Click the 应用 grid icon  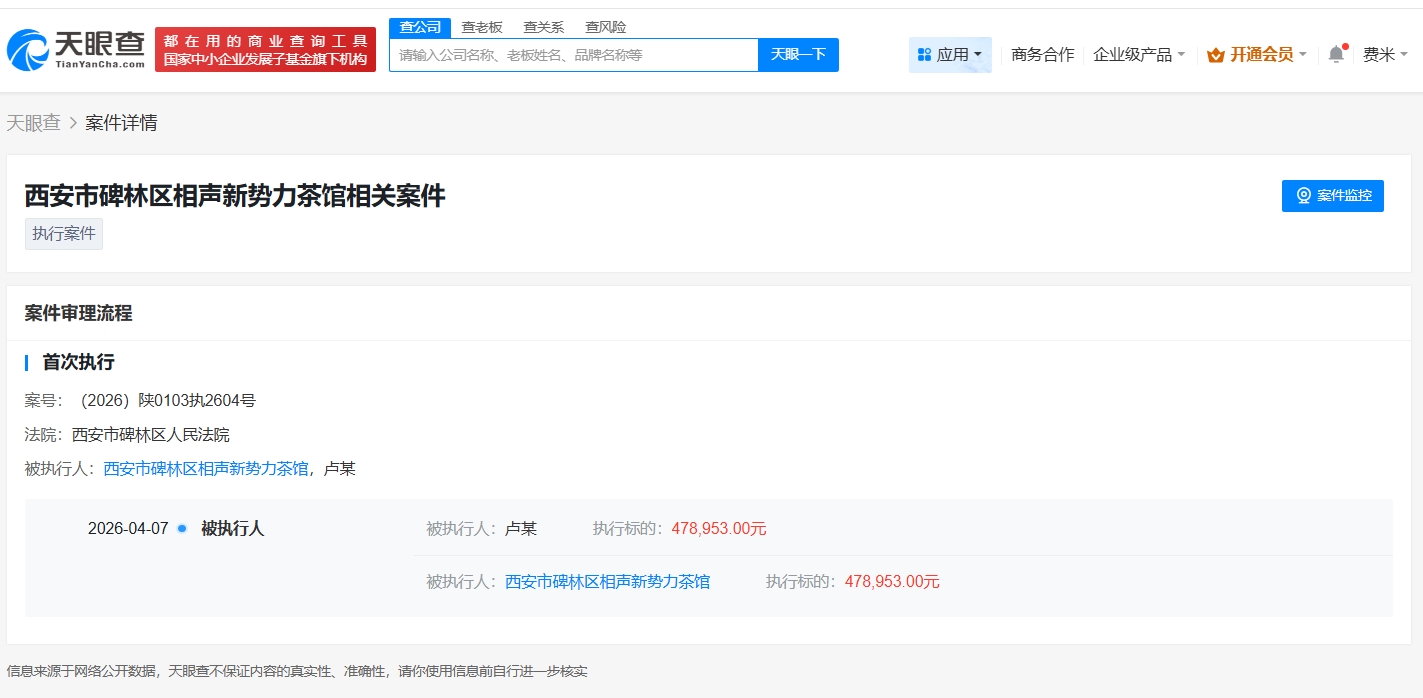click(924, 55)
